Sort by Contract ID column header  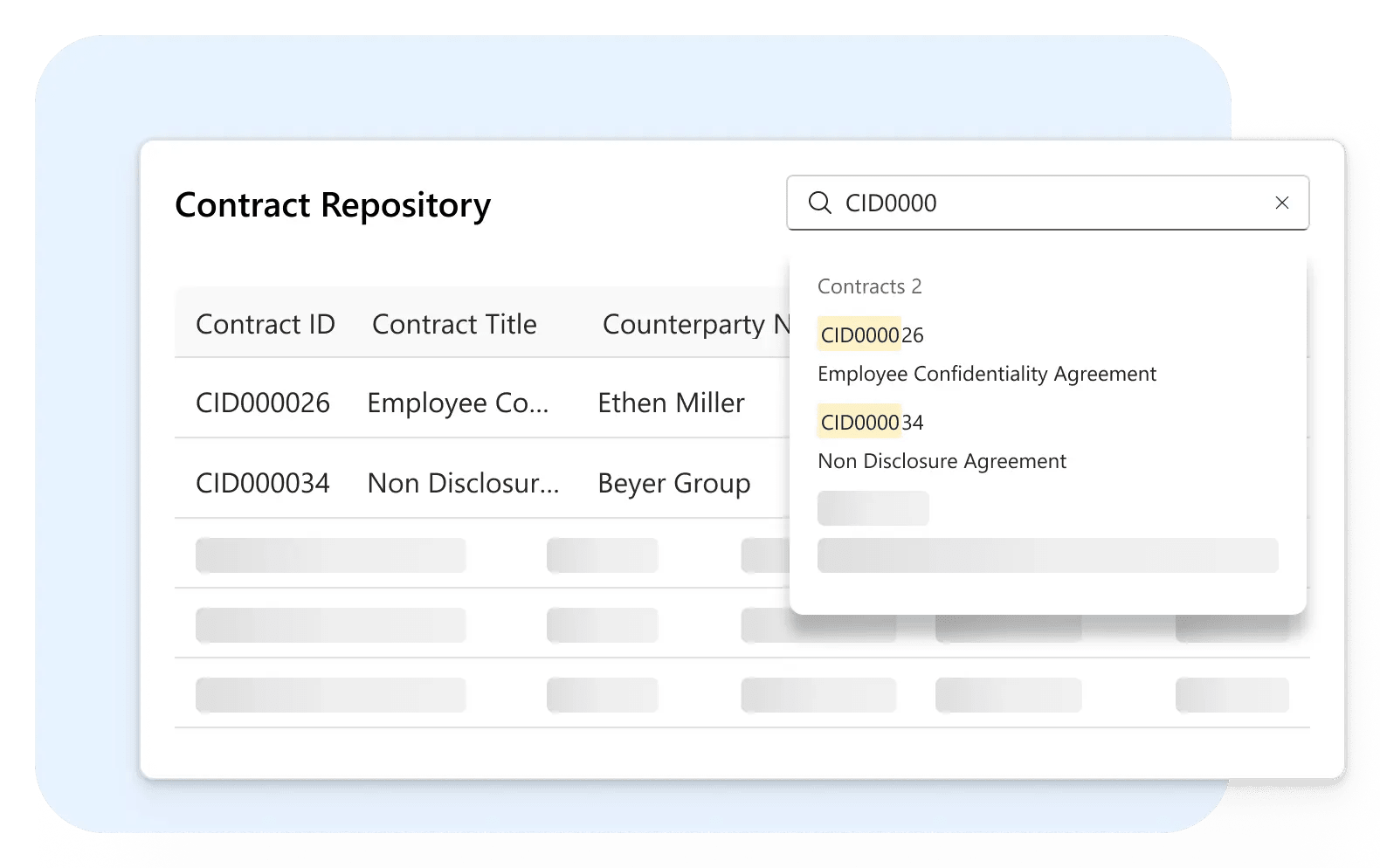pos(266,324)
